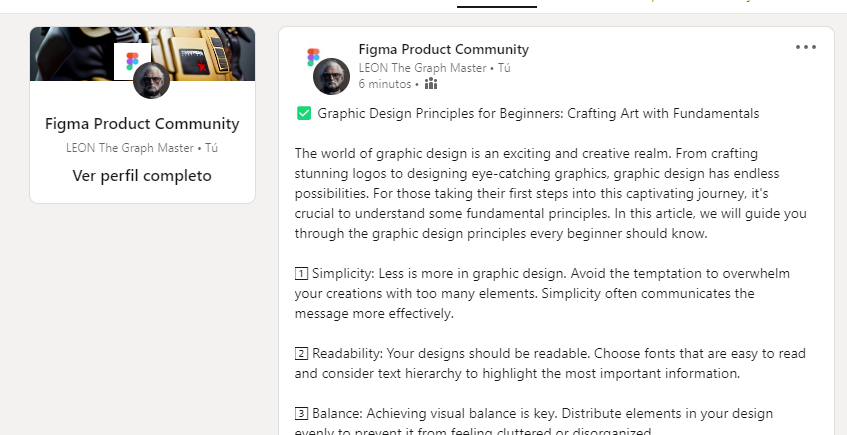Screen dimensions: 847x435
Task: Click the number 2 keycap emoji
Action: 301,354
